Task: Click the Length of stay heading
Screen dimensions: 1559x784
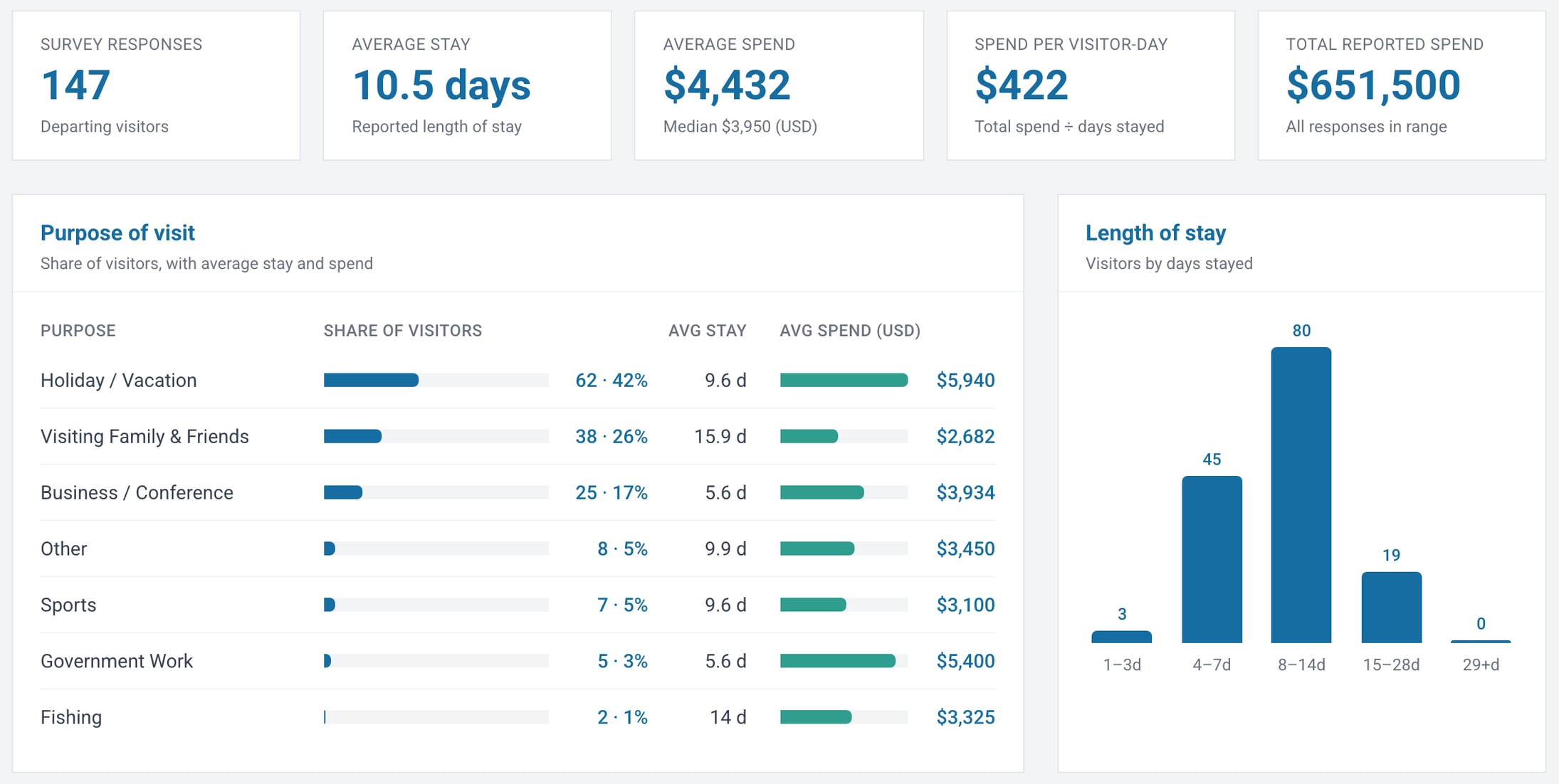Action: click(1155, 233)
